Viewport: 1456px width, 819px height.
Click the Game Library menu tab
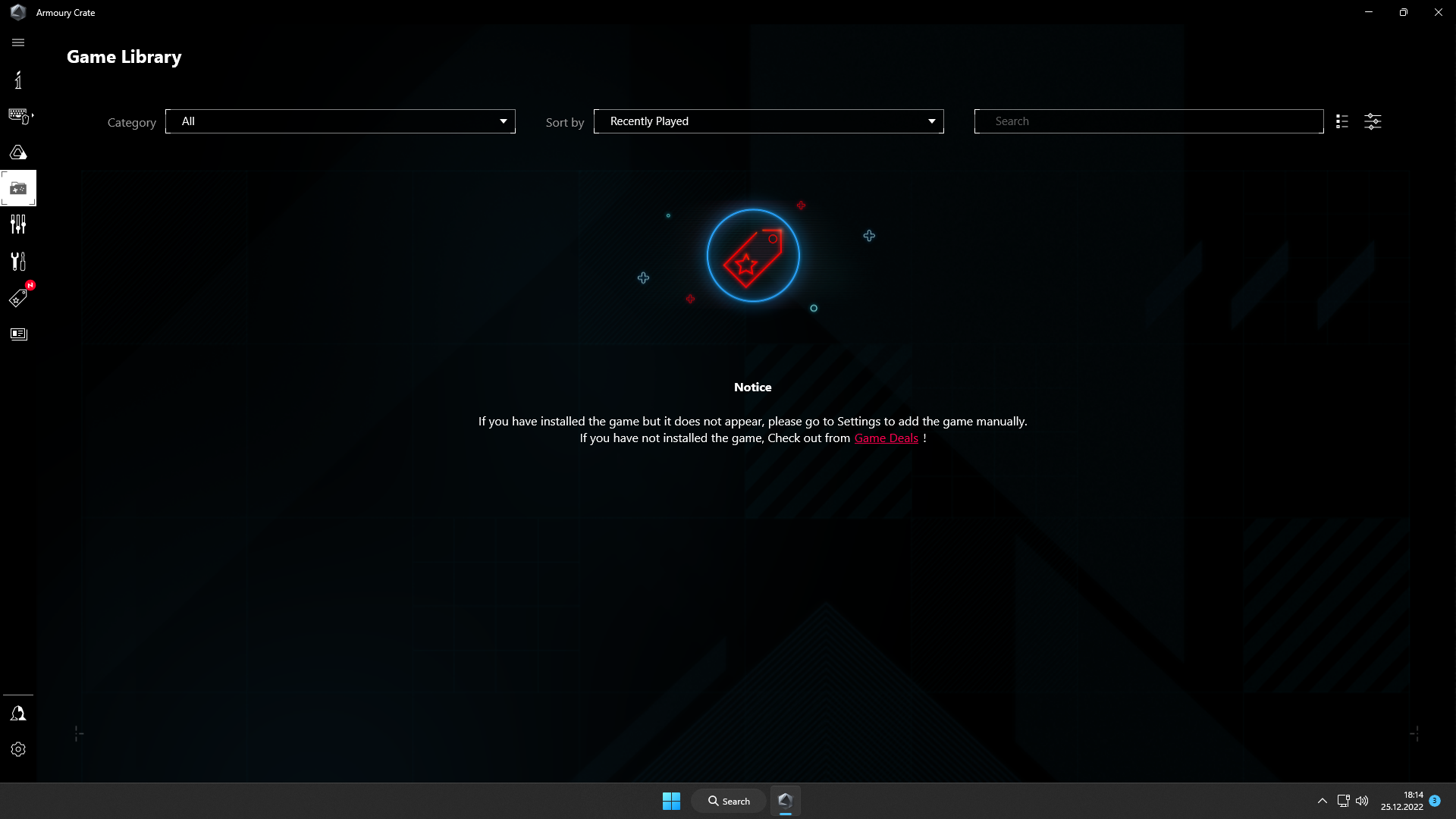18,188
